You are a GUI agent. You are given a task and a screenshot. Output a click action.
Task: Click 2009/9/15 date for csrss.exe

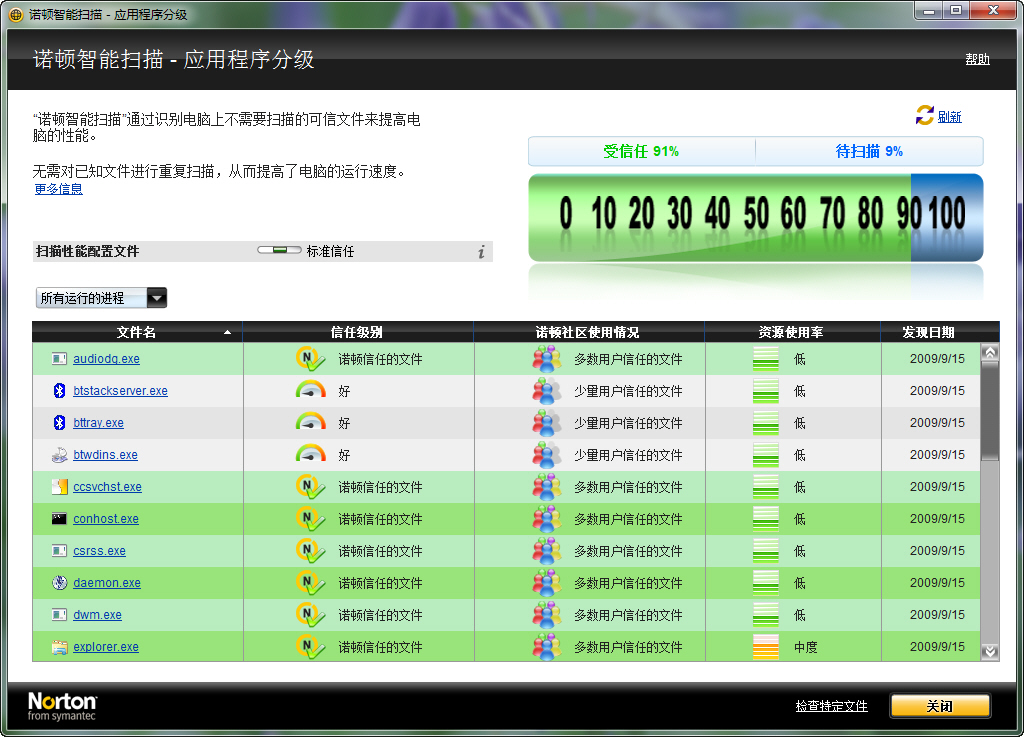pos(937,551)
